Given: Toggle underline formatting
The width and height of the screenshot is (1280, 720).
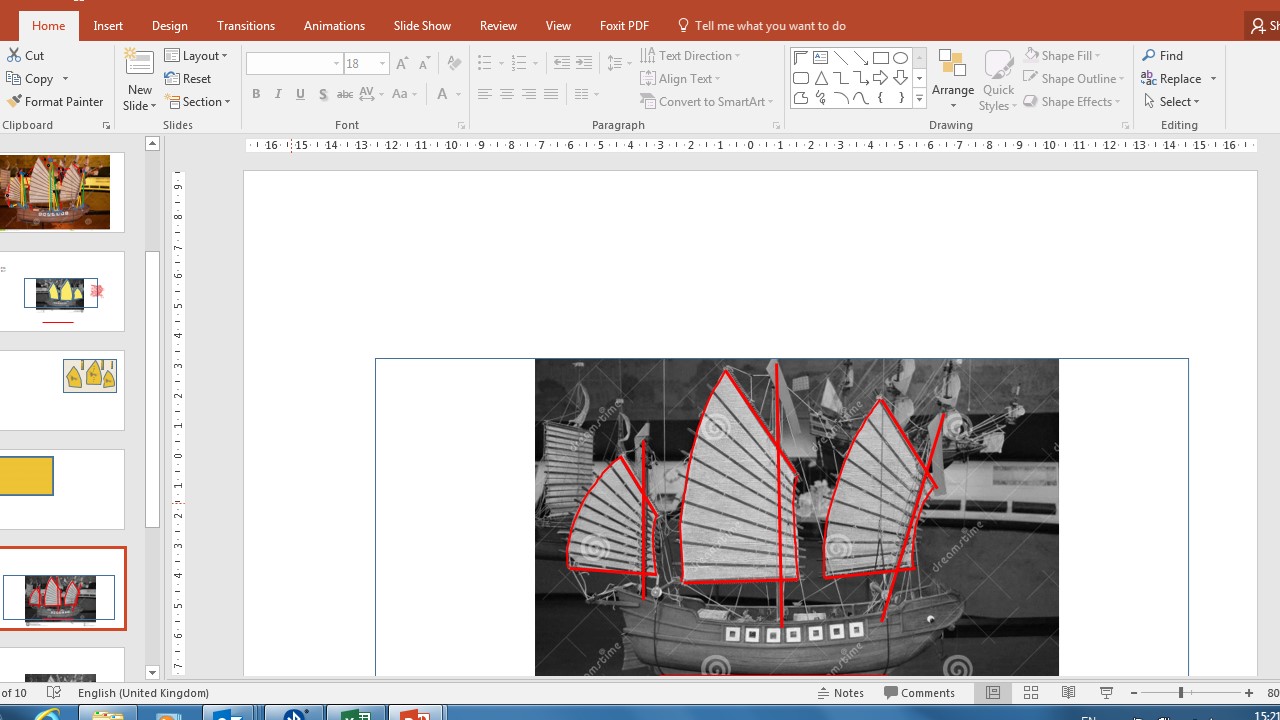Looking at the screenshot, I should pyautogui.click(x=300, y=94).
